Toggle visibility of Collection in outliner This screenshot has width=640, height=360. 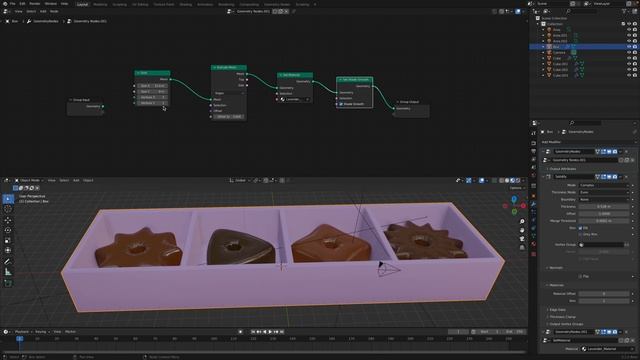click(629, 24)
